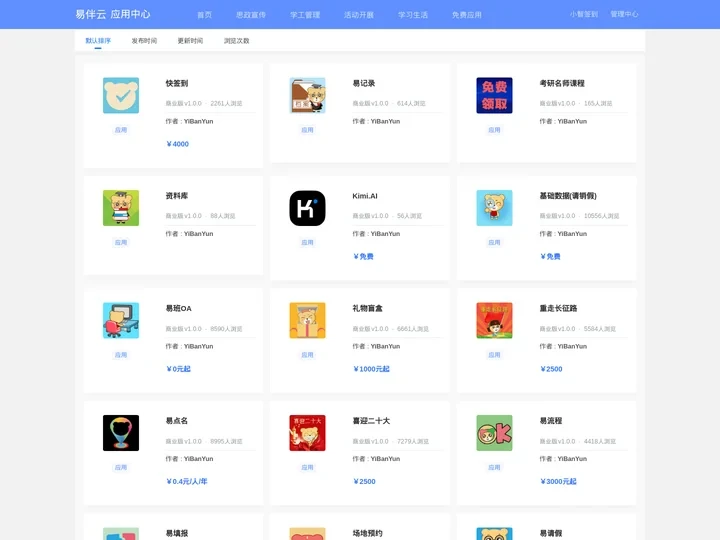Open the 重走长征路 title link
The height and width of the screenshot is (540, 720).
tap(558, 308)
